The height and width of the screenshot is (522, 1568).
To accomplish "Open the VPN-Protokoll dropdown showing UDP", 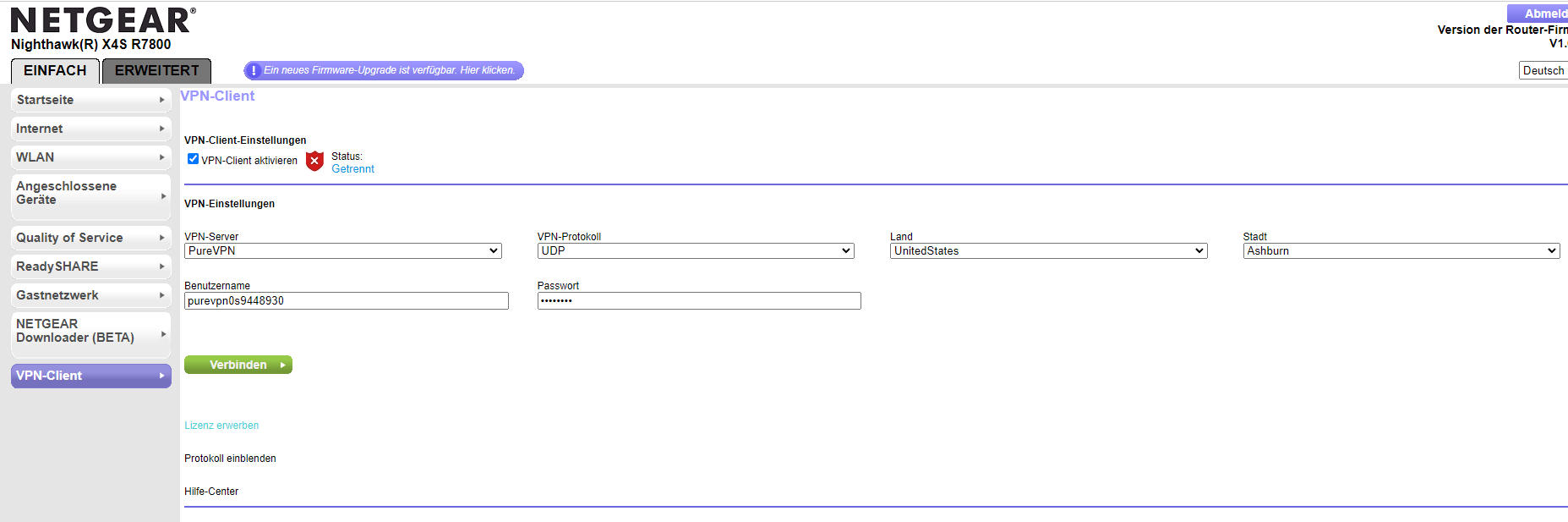I will coord(696,251).
